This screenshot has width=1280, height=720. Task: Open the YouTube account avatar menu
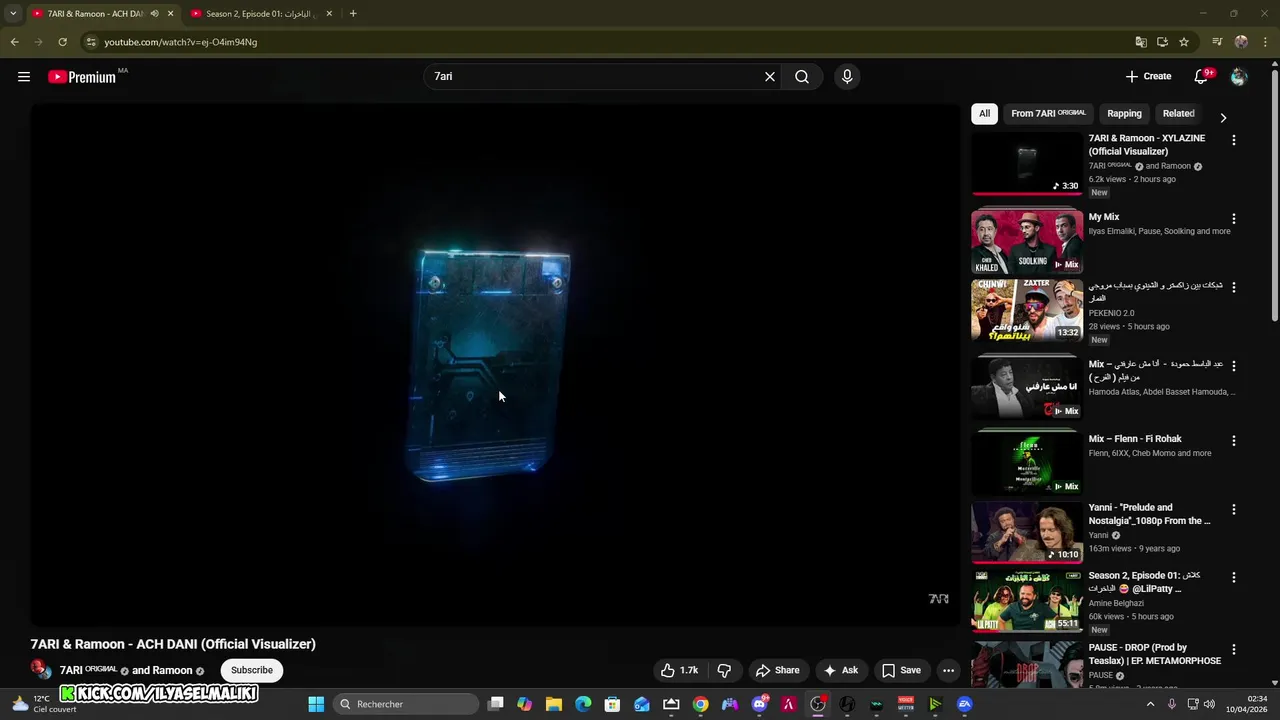1239,77
